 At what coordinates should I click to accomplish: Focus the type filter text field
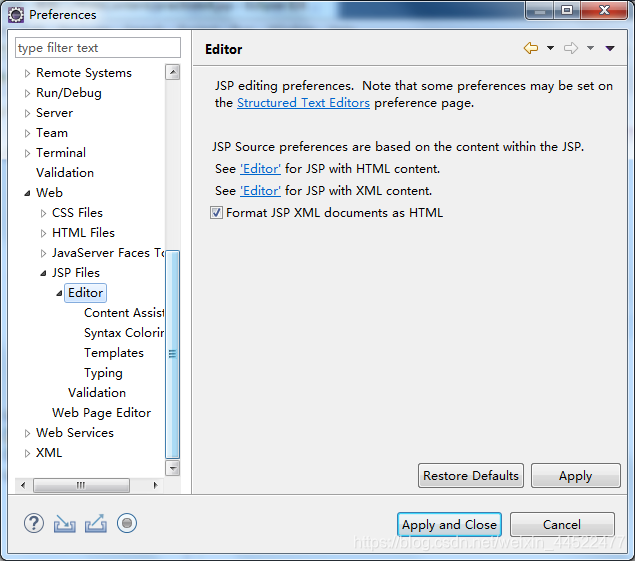click(x=98, y=48)
